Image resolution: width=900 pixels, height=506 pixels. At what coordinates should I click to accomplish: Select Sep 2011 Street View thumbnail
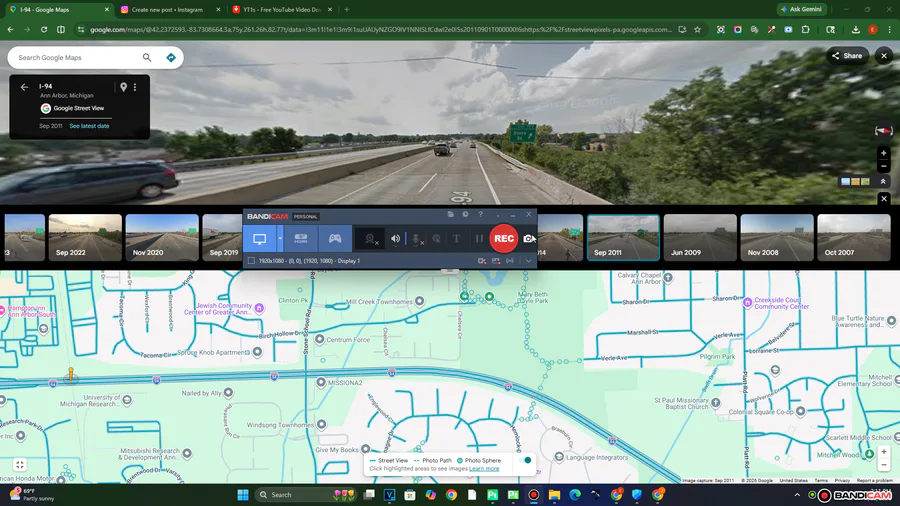point(623,238)
